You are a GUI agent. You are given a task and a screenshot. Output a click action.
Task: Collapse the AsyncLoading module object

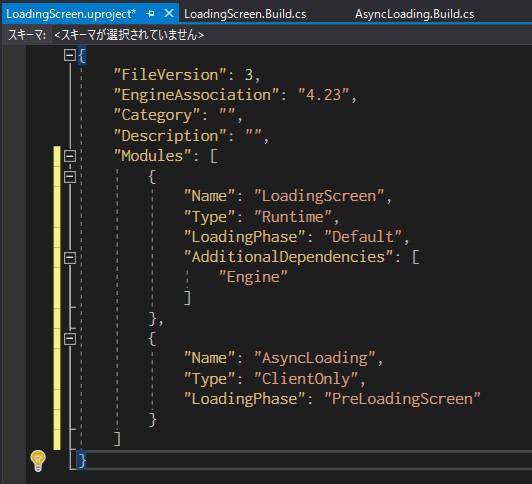click(x=70, y=338)
